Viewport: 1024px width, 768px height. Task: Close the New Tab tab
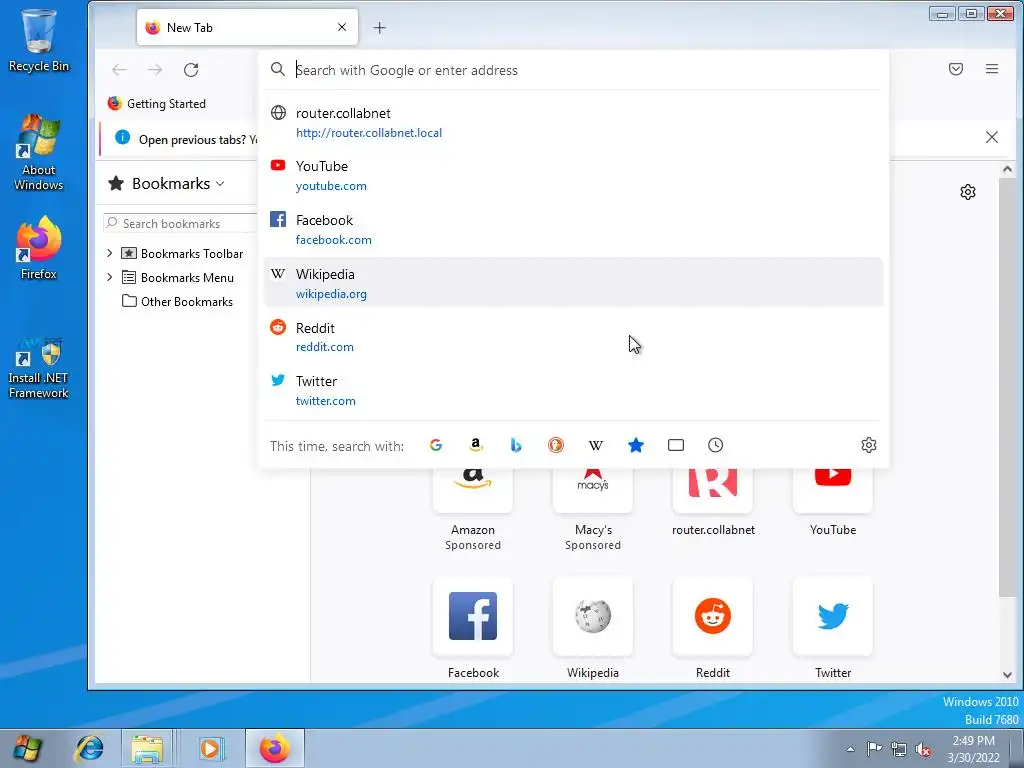click(x=342, y=27)
